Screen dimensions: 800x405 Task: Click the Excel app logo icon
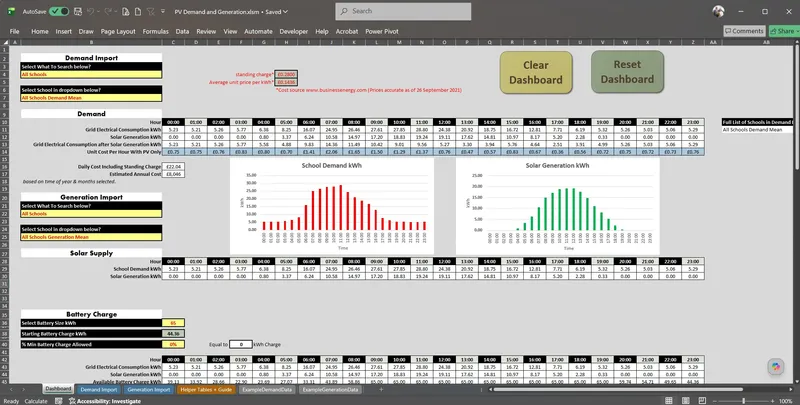coord(11,11)
